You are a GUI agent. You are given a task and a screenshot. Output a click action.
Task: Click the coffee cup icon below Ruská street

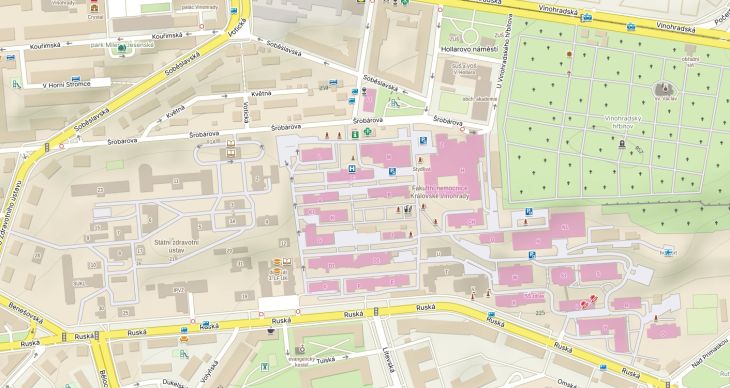[270, 331]
